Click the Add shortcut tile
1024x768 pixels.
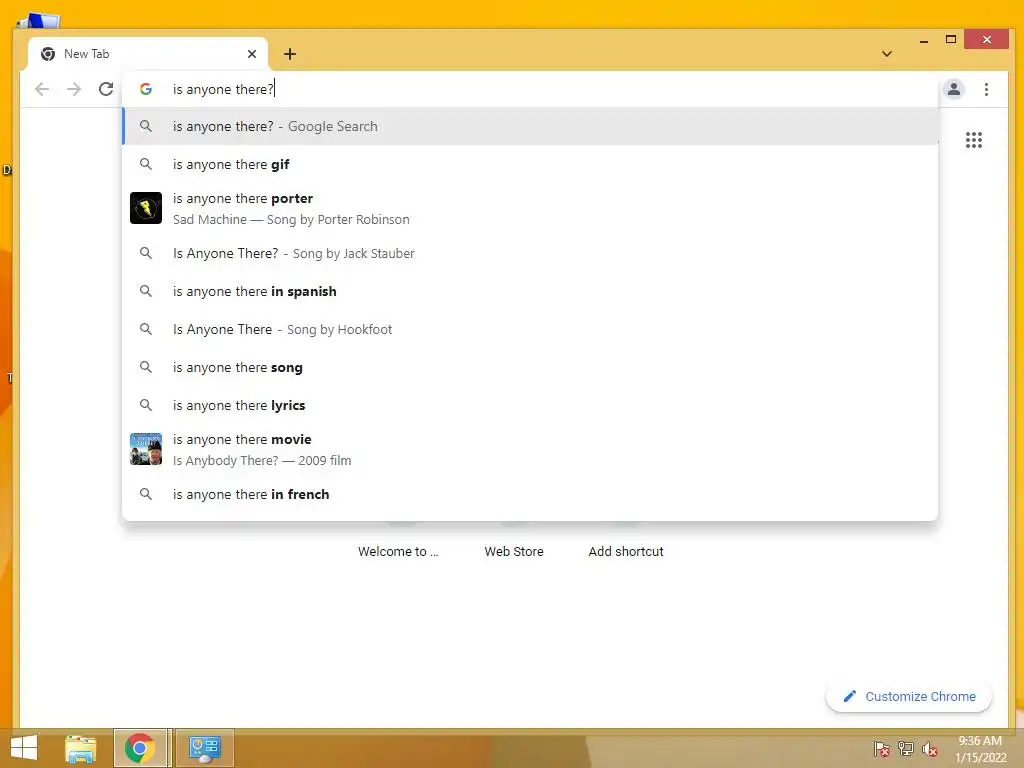pos(626,551)
